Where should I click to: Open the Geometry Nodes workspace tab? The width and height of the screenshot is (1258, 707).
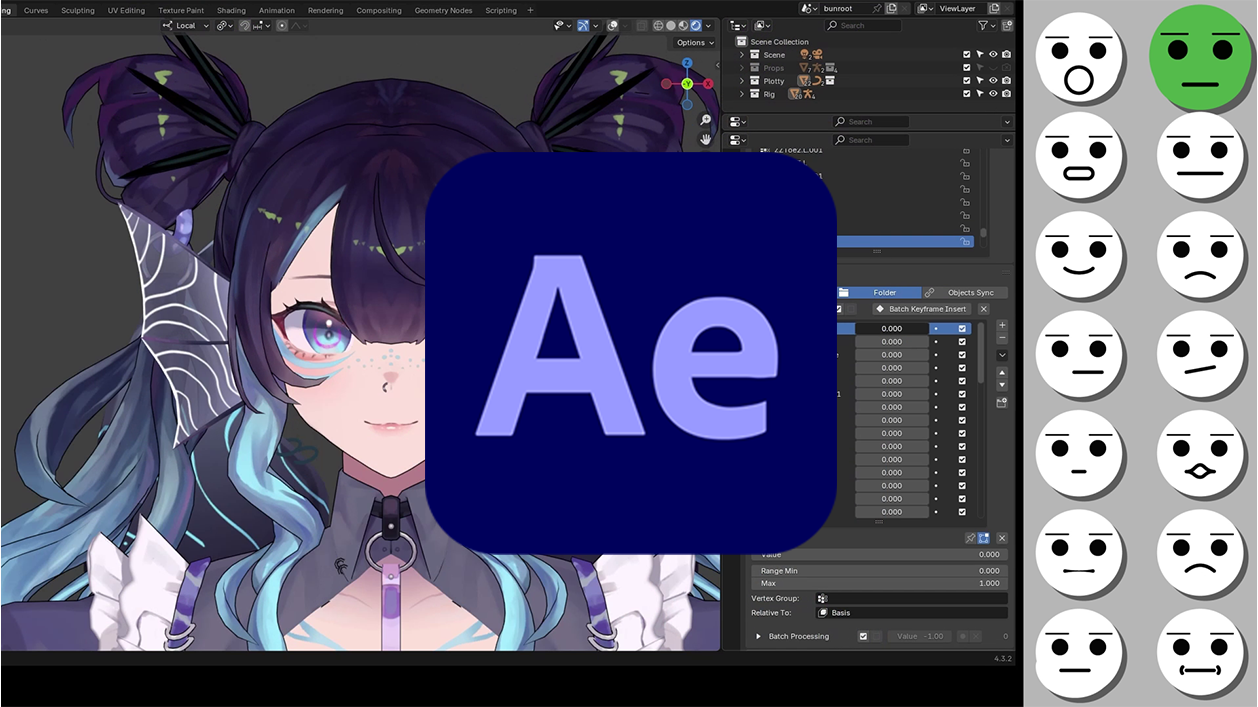click(443, 10)
